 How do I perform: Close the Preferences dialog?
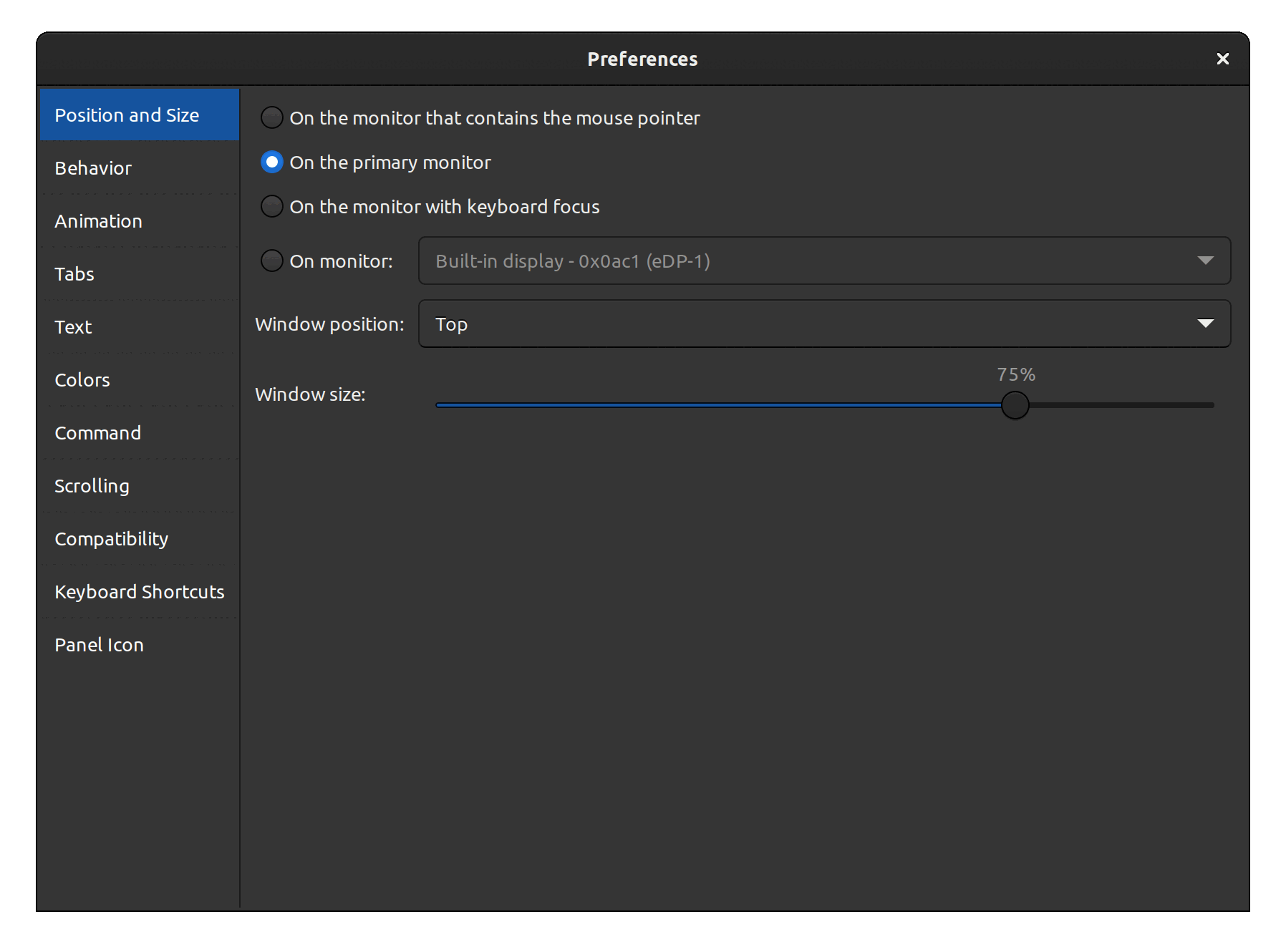pyautogui.click(x=1222, y=59)
